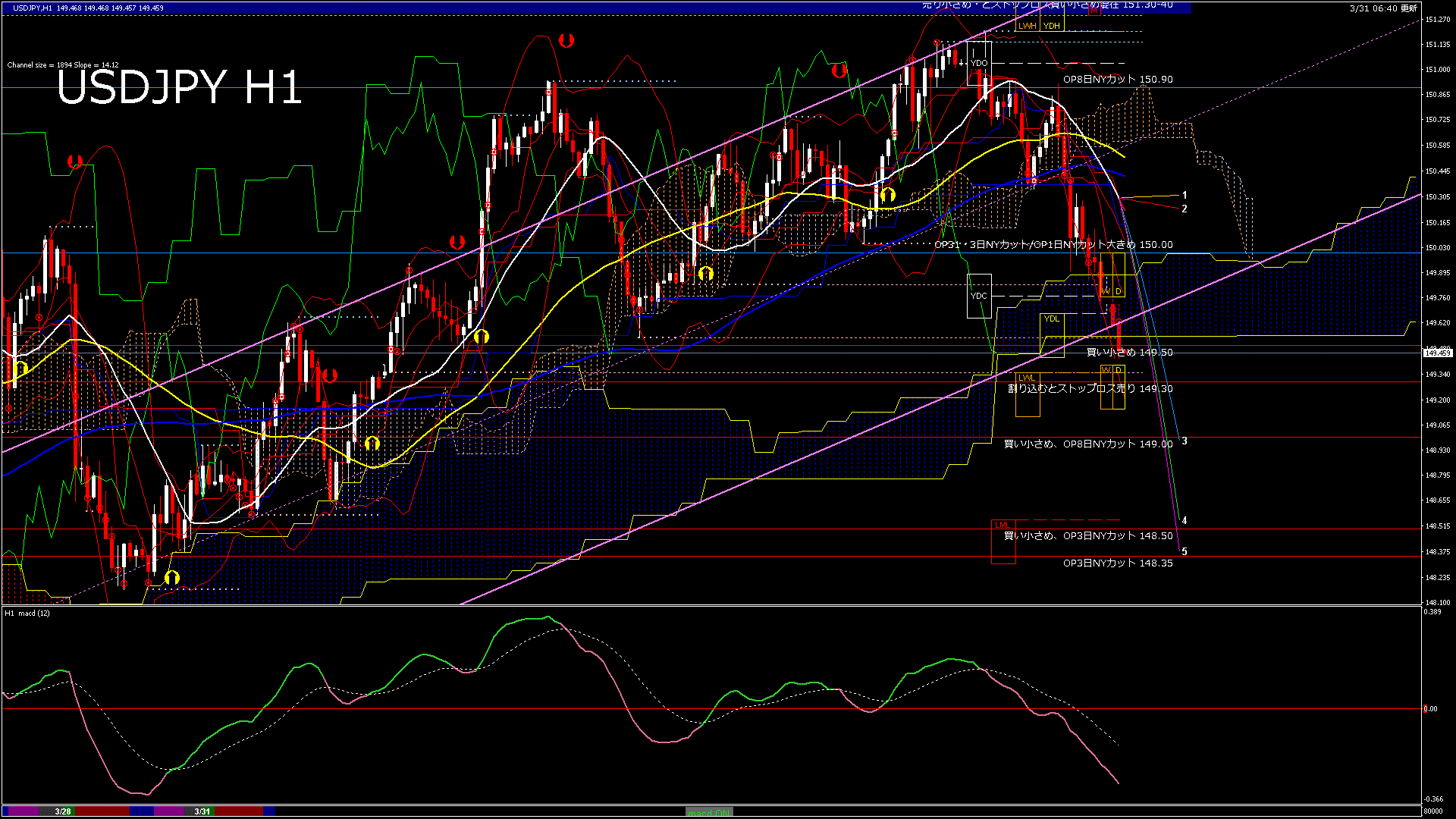This screenshot has width=1456, height=819.
Task: Select annotation OP3日NYカット 148.35
Action: click(1118, 563)
